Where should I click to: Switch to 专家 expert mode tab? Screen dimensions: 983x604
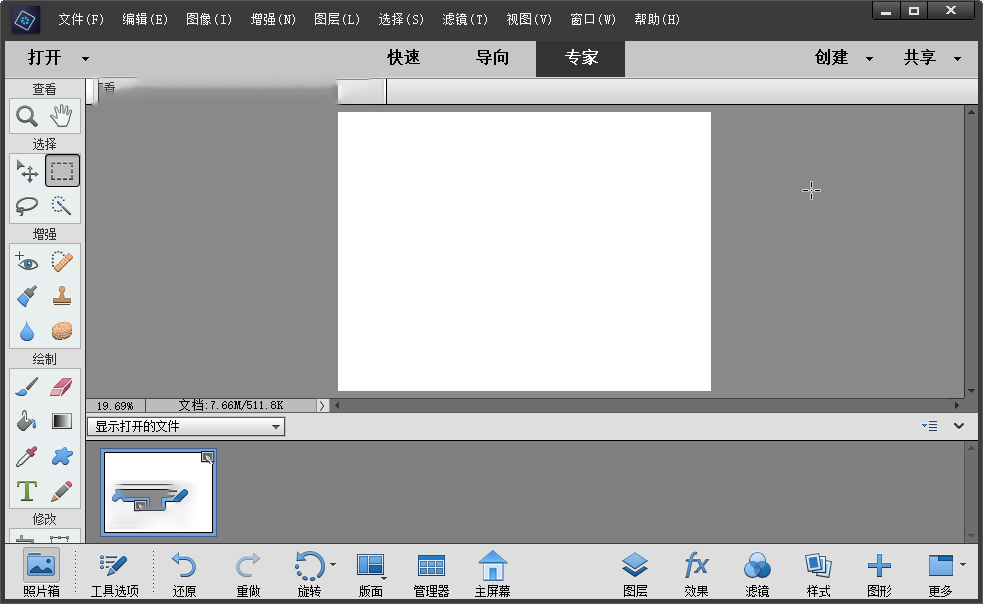(x=581, y=58)
